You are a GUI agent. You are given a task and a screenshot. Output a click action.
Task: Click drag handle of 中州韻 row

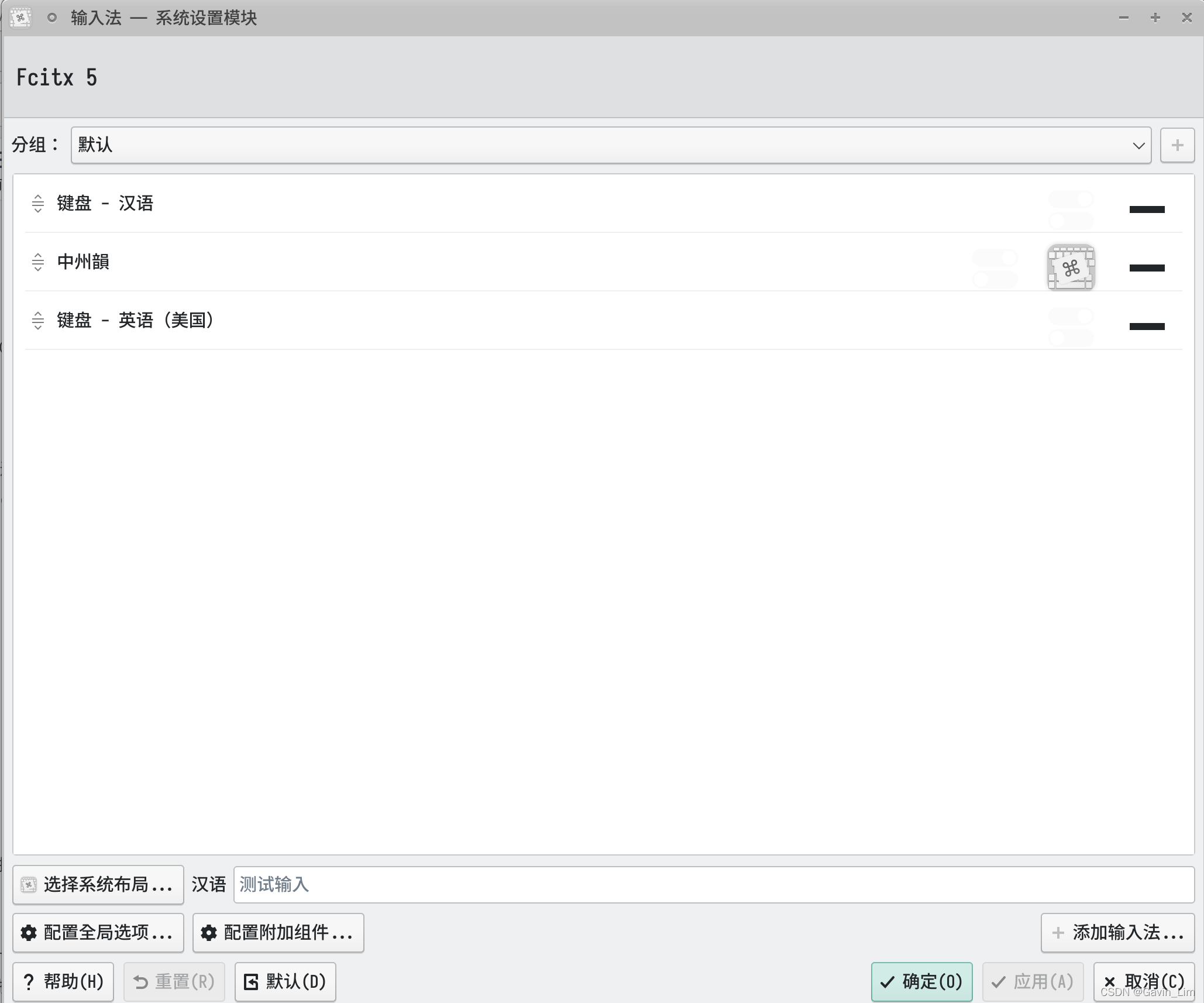click(38, 262)
